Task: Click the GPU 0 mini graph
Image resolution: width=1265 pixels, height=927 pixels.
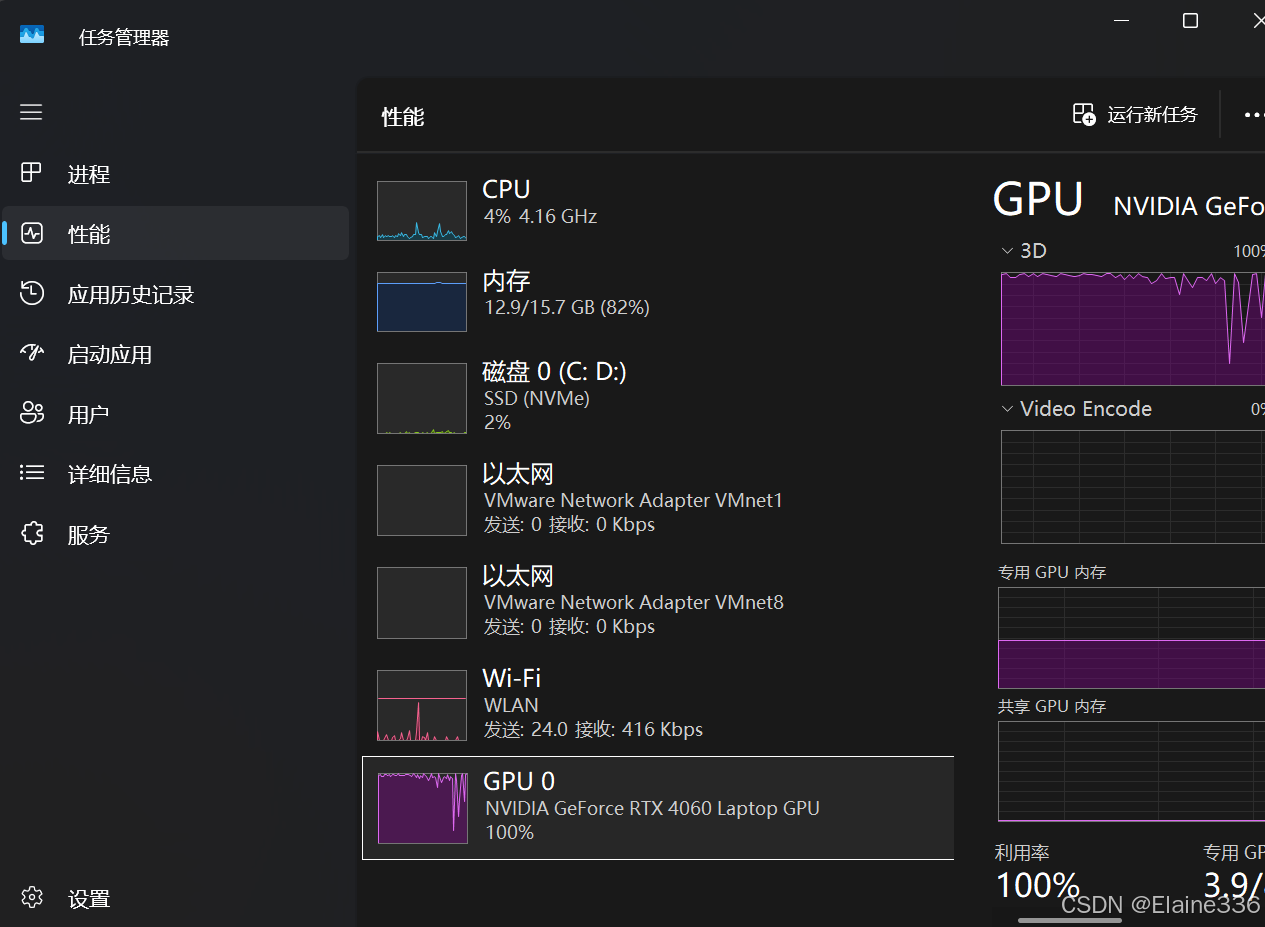Action: pos(422,808)
